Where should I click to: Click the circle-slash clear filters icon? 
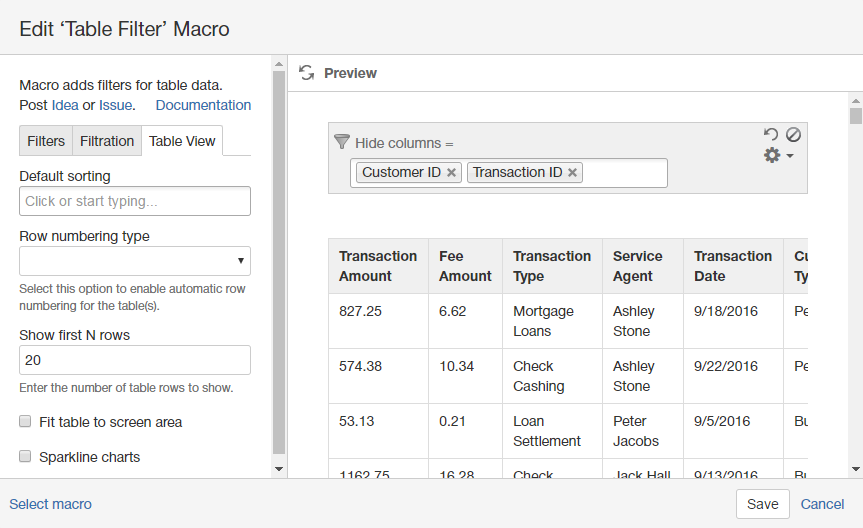[x=793, y=134]
